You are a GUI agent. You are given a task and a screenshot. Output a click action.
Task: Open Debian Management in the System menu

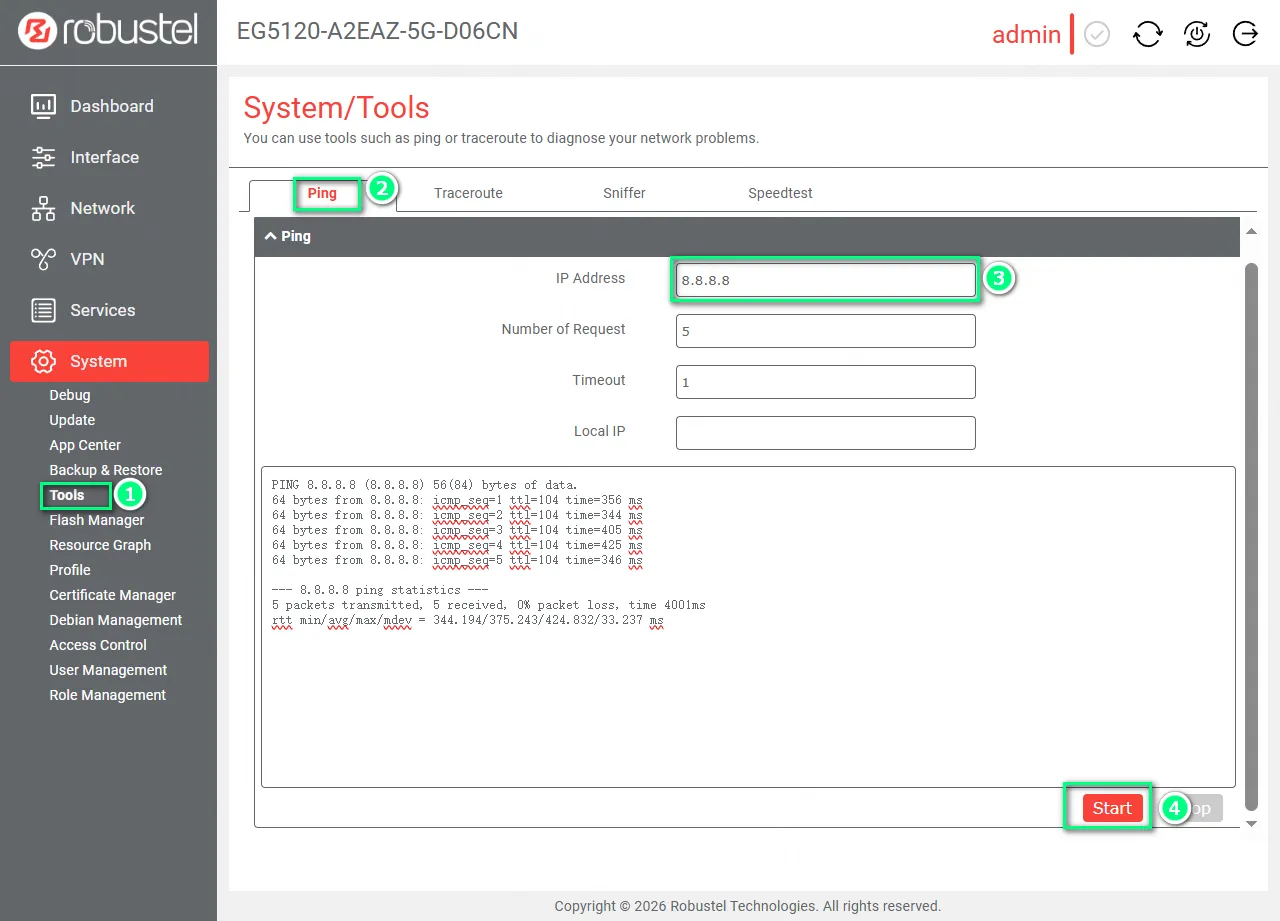point(116,620)
